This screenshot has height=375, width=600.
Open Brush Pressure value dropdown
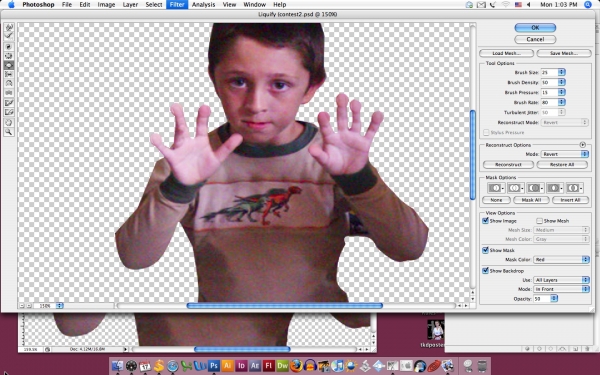[x=561, y=92]
